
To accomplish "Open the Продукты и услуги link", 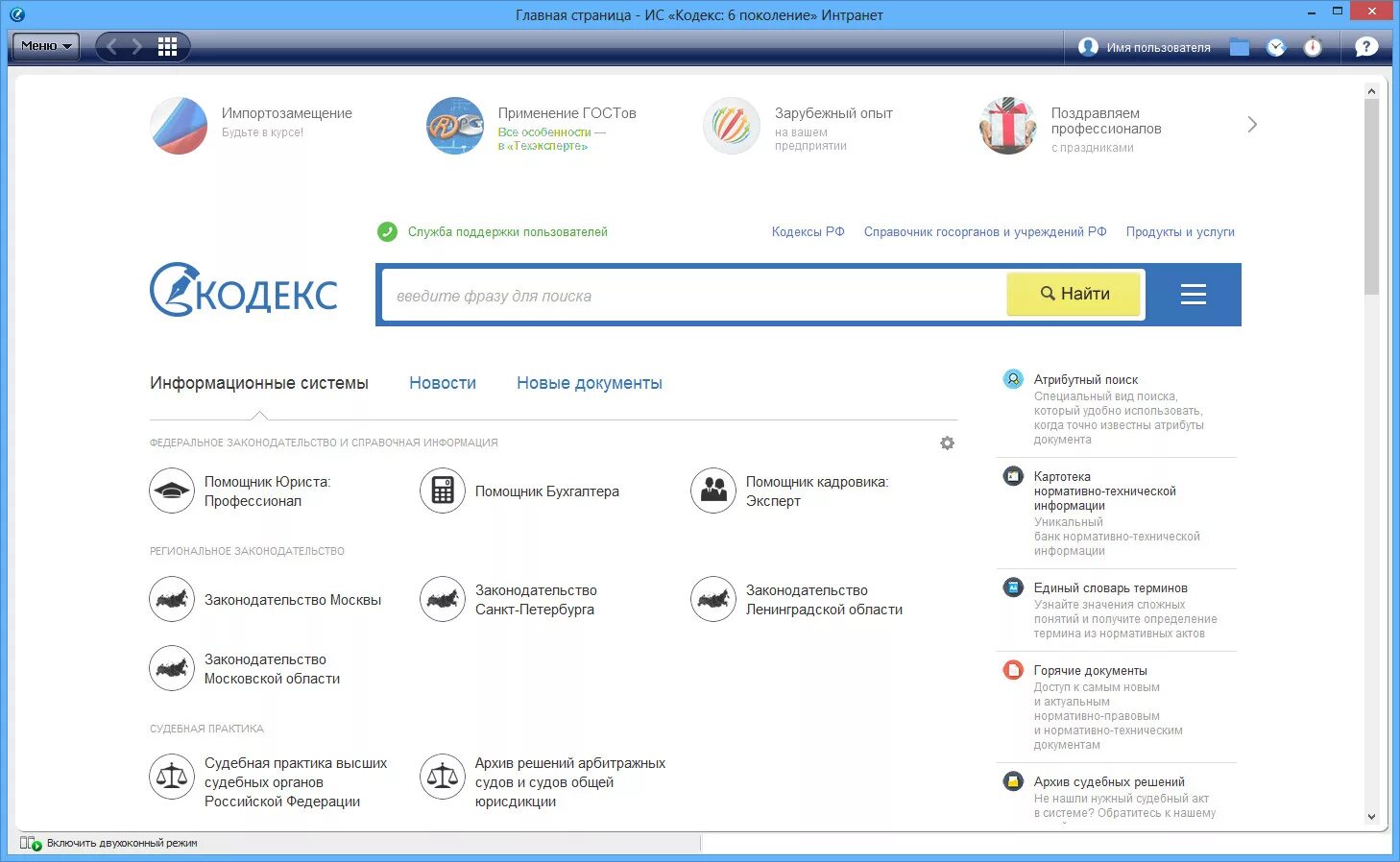I will [x=1180, y=232].
